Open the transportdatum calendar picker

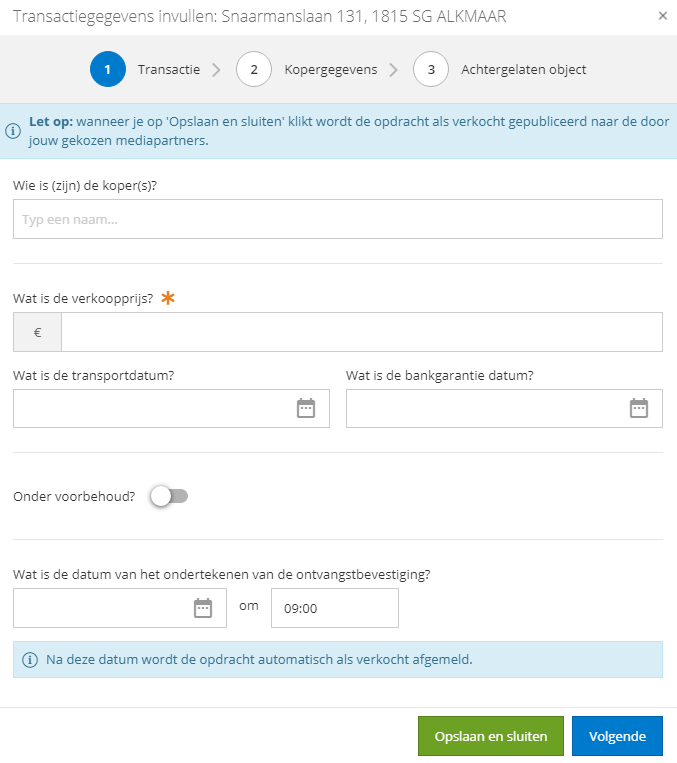pos(306,408)
